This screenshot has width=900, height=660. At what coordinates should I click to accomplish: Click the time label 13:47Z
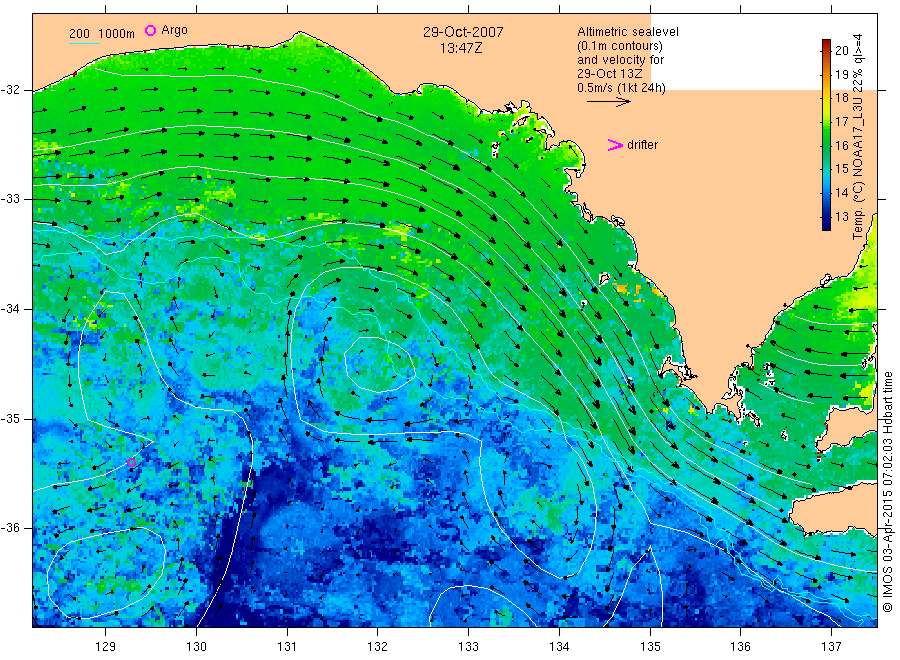point(461,48)
